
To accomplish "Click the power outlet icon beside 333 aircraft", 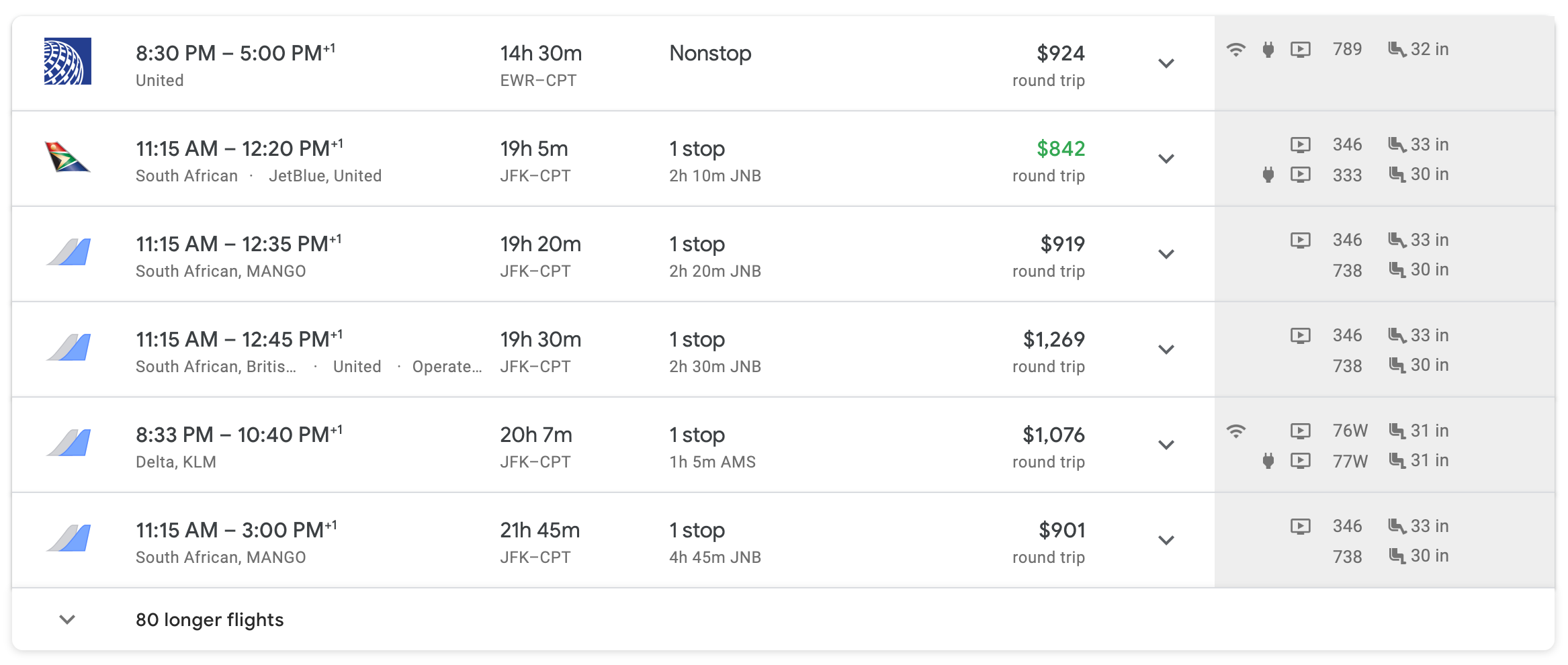I will 1268,175.
